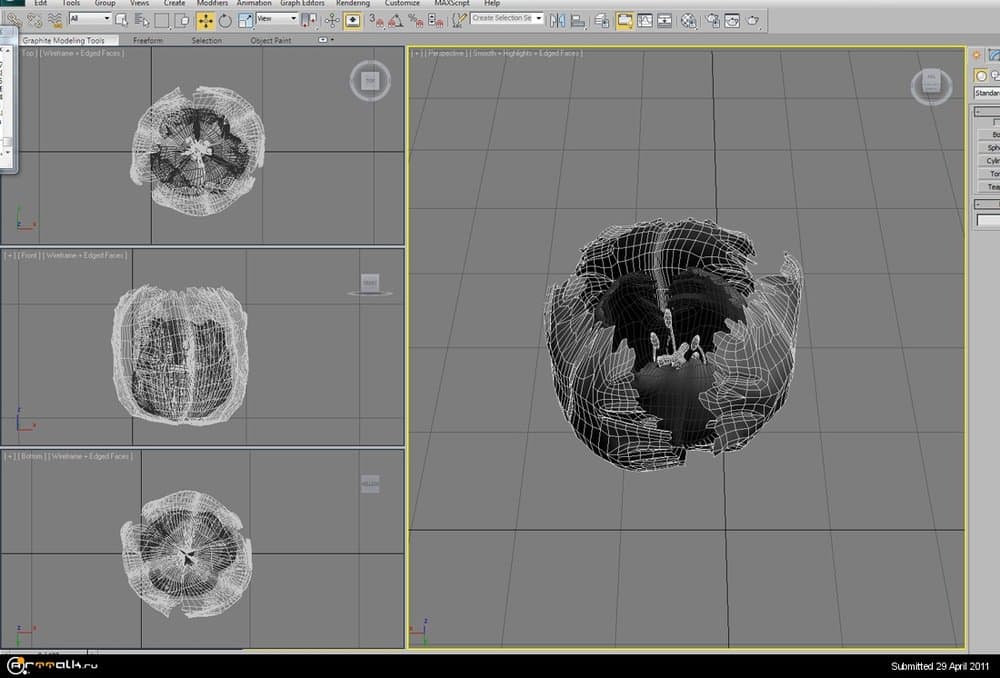Pick the Select and Scale tool

point(245,20)
